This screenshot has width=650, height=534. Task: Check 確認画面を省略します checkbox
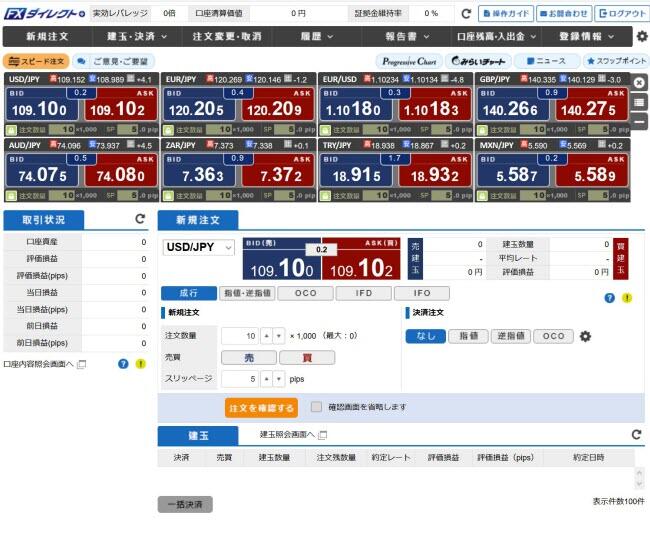tap(316, 407)
